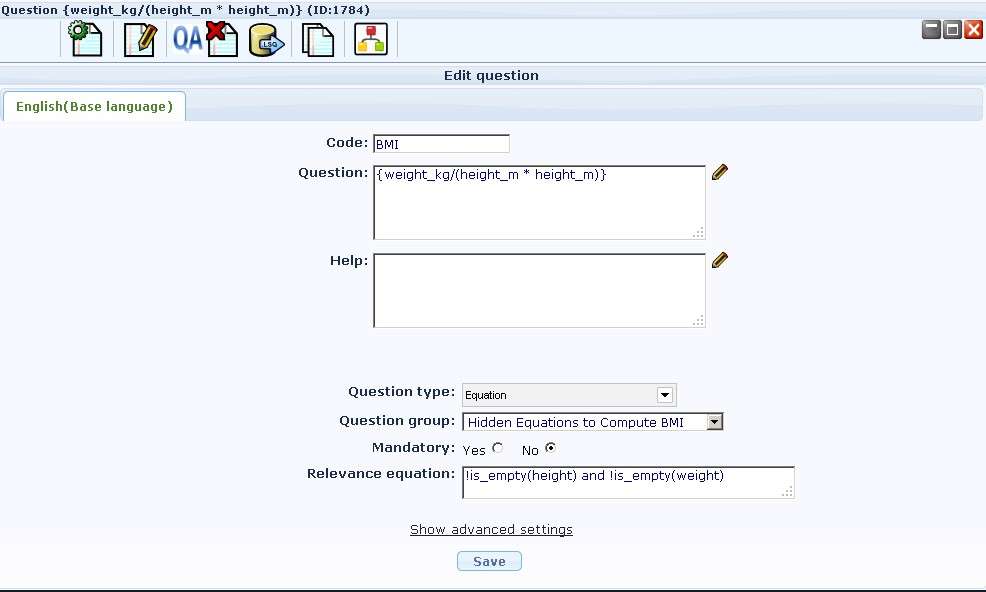Select Yes for Mandatory
This screenshot has height=592, width=986.
click(x=498, y=449)
